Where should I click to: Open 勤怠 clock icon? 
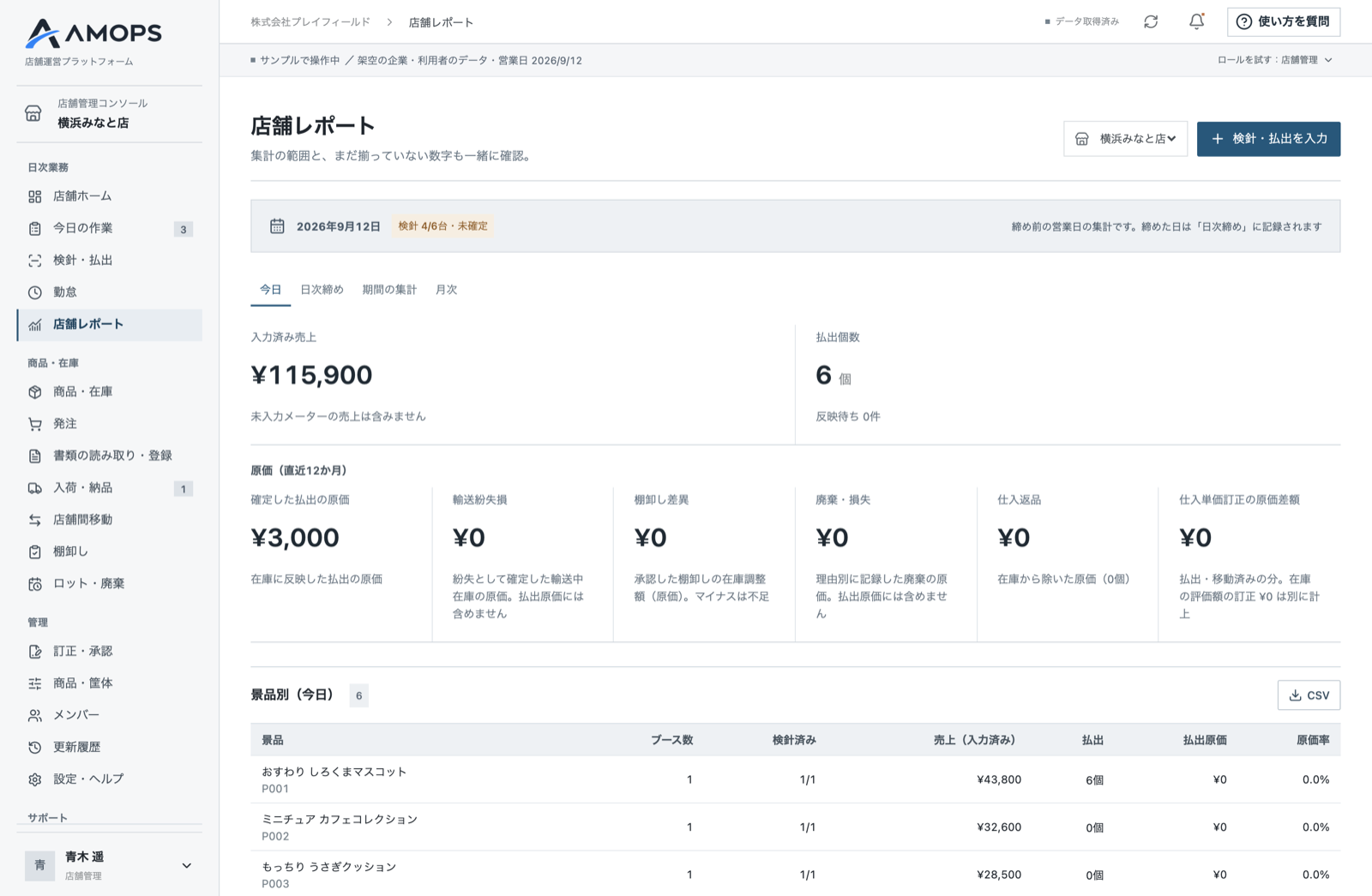35,292
